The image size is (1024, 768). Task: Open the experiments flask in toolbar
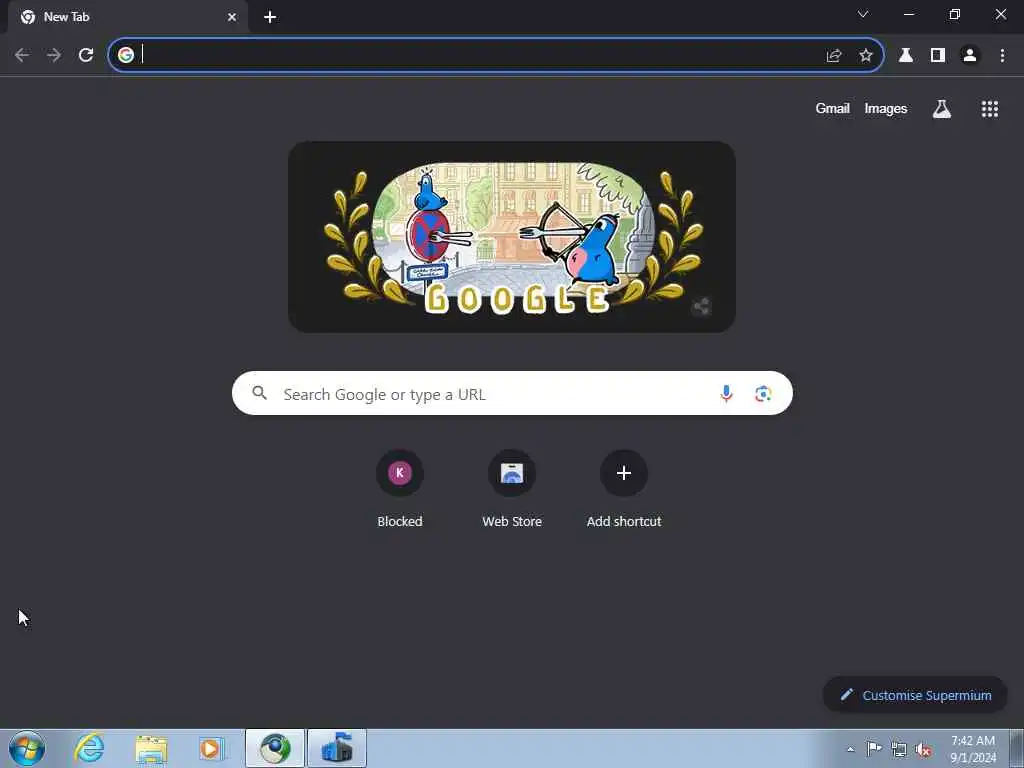[x=906, y=56]
